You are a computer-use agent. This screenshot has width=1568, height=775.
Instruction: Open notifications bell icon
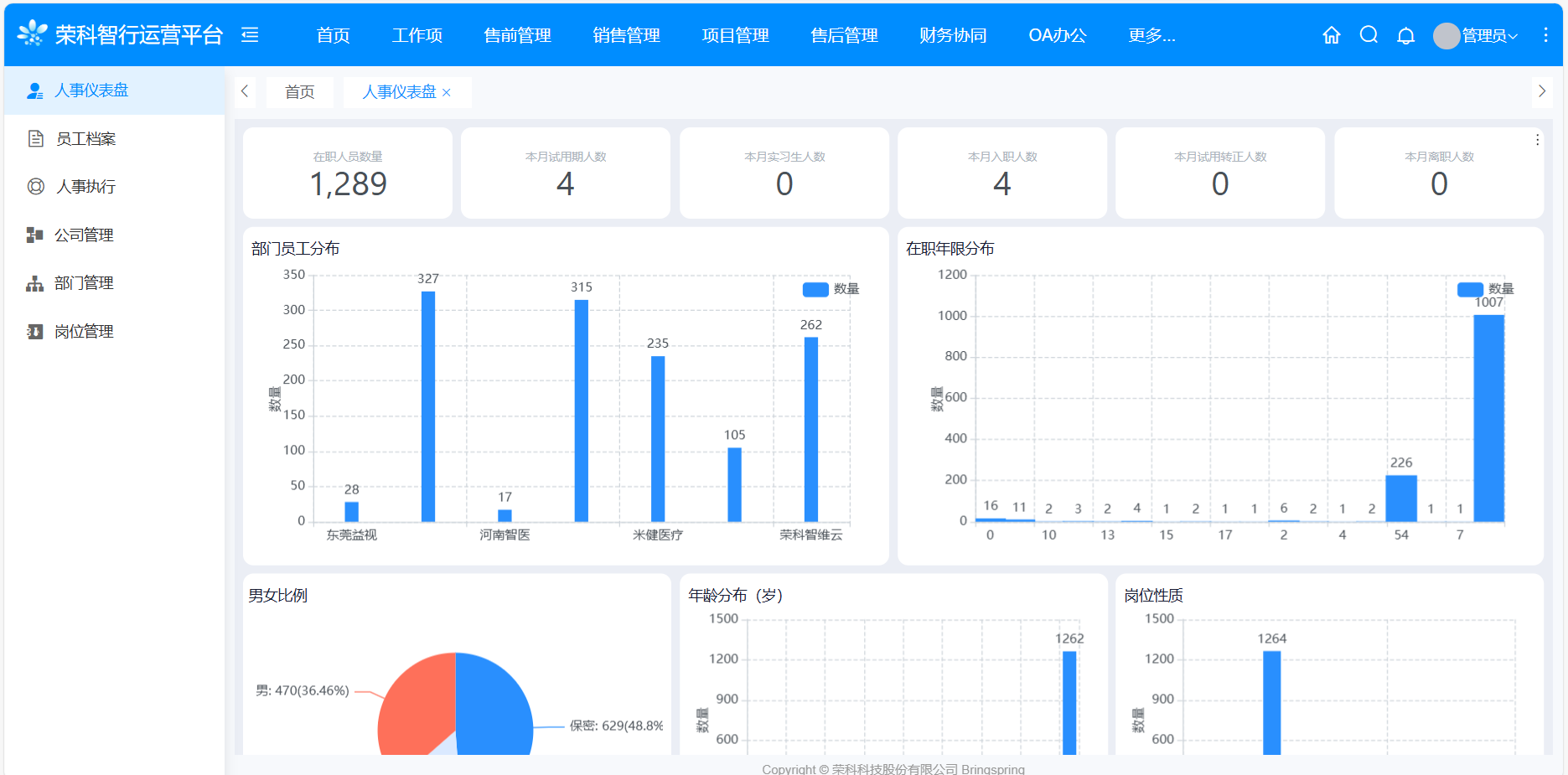1405,35
